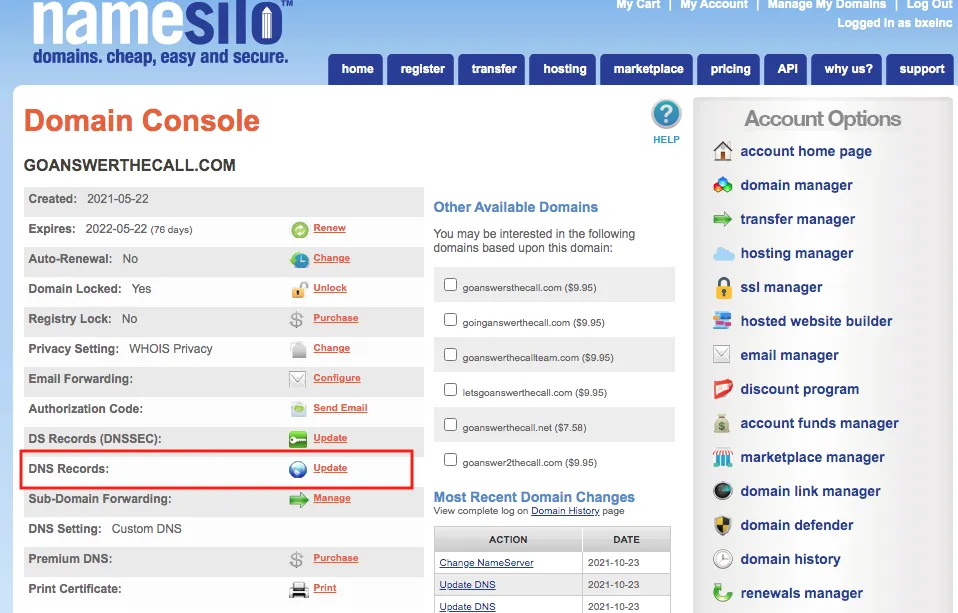
Task: Click the Update link for DS Records
Action: (330, 438)
